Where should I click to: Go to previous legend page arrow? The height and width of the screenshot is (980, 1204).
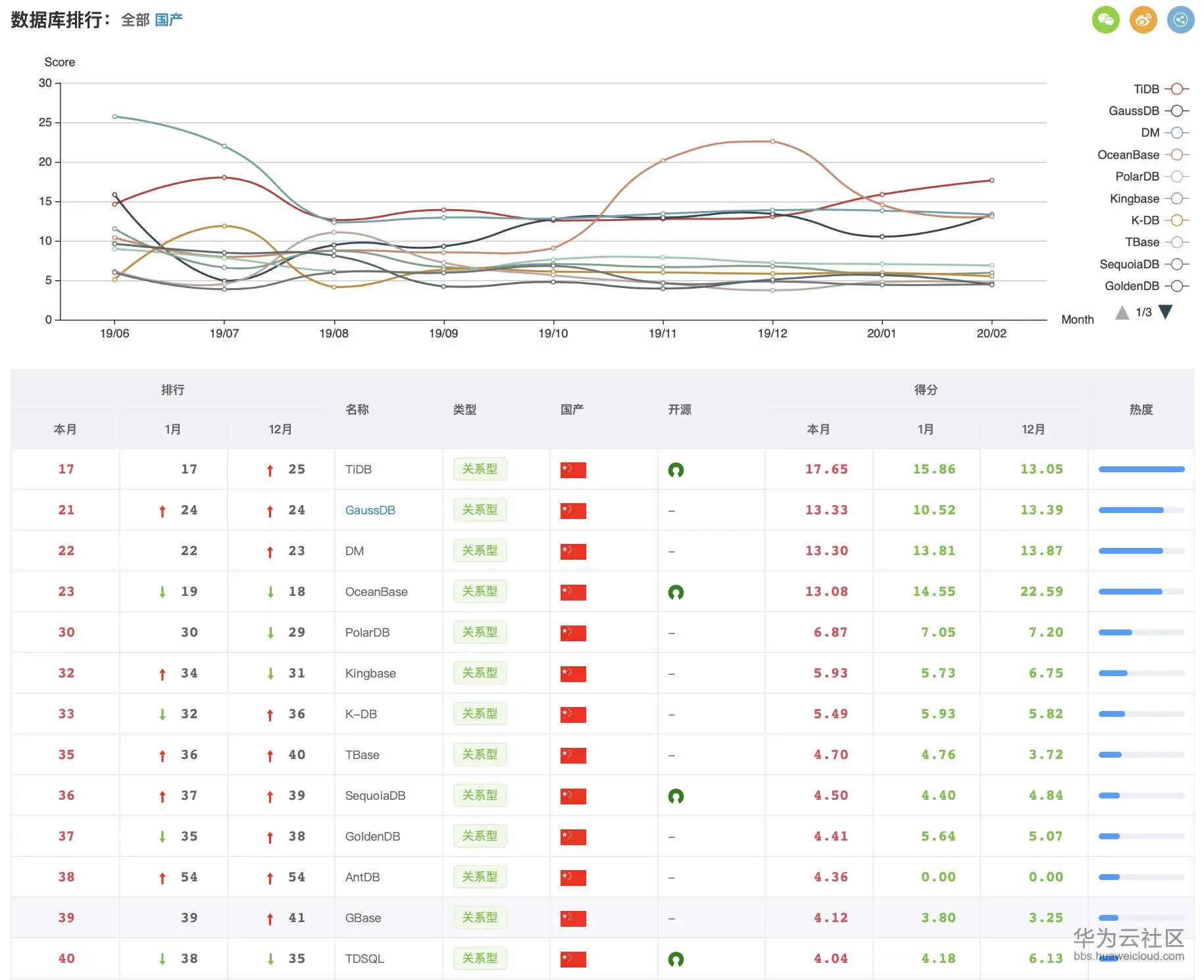pos(1122,312)
